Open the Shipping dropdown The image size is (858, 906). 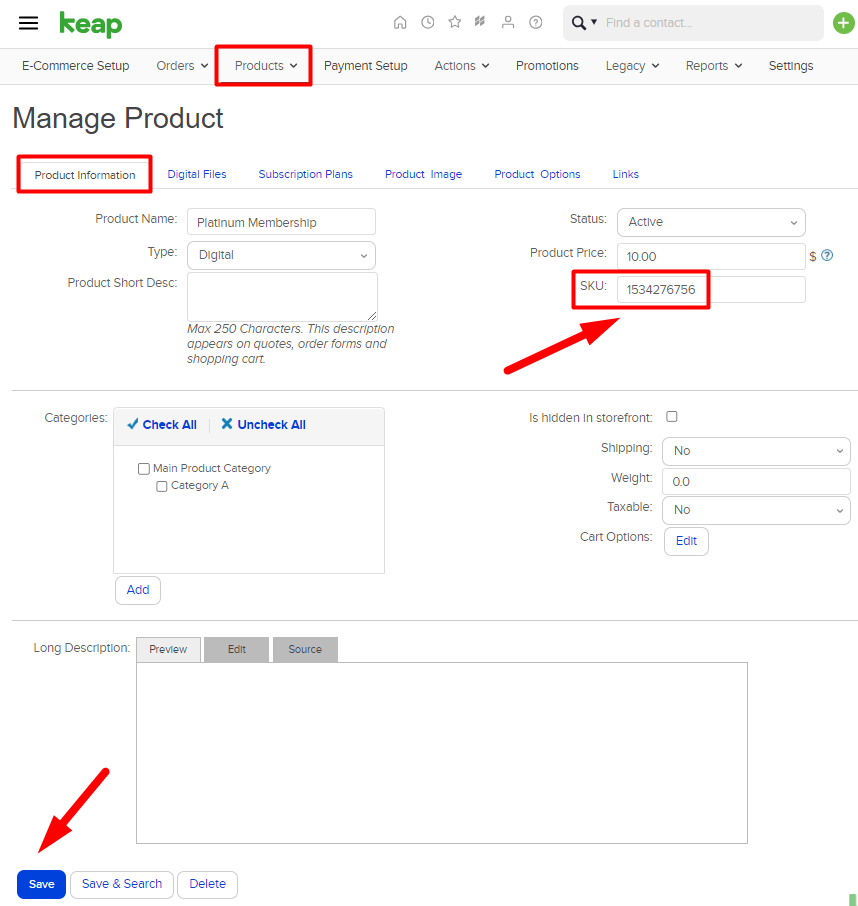(x=756, y=451)
